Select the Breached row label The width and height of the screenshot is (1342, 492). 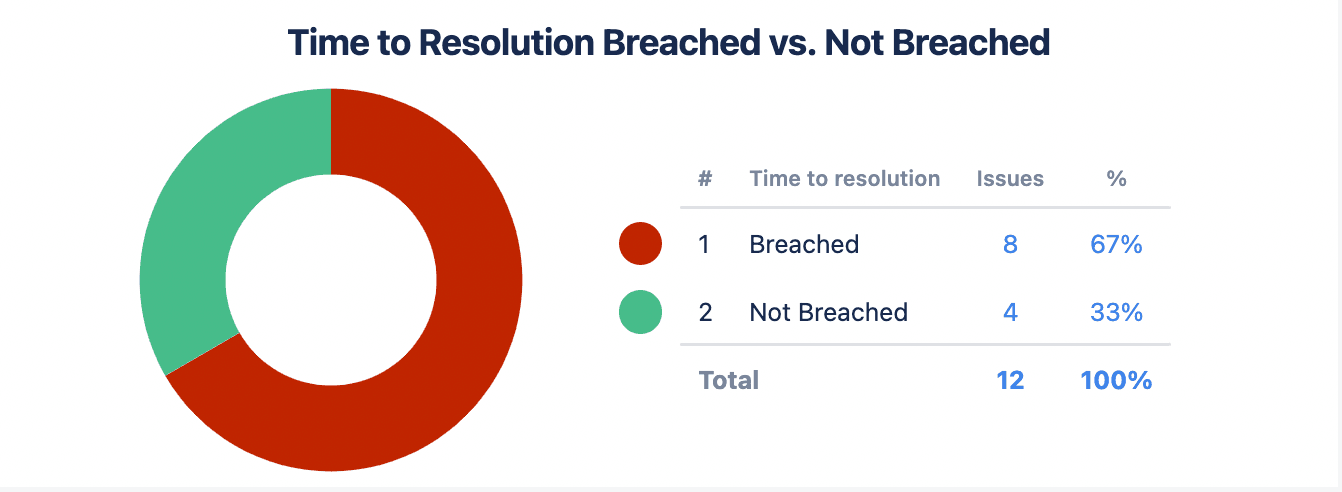pyautogui.click(x=804, y=244)
